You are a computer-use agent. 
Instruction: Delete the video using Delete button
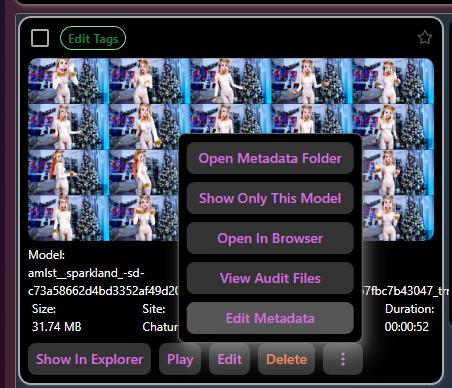tap(287, 359)
